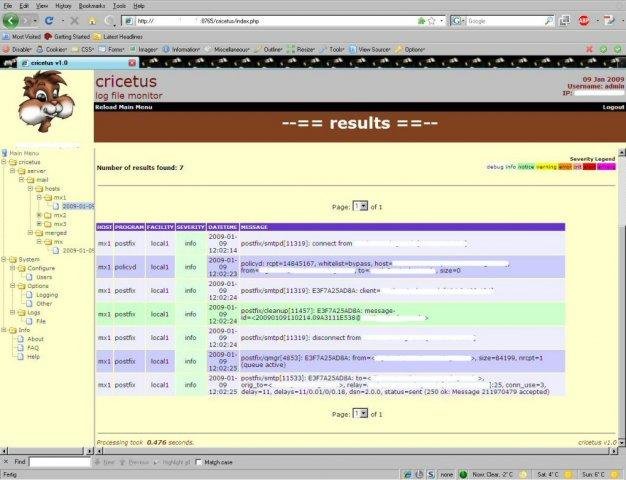
Task: Open the Information developer toolbar menu
Action: (181, 50)
